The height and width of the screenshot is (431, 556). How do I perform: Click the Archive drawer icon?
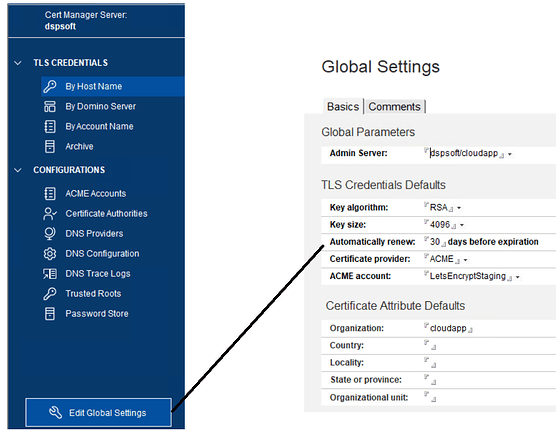[50, 146]
